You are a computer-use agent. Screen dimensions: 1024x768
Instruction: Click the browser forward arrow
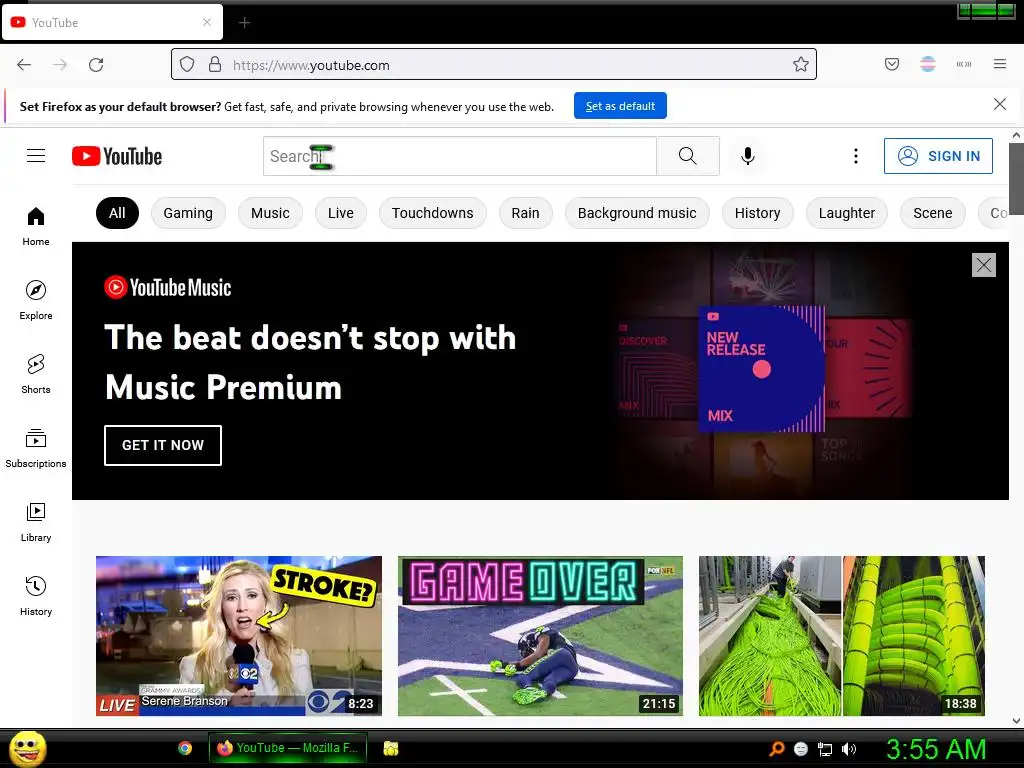click(60, 65)
